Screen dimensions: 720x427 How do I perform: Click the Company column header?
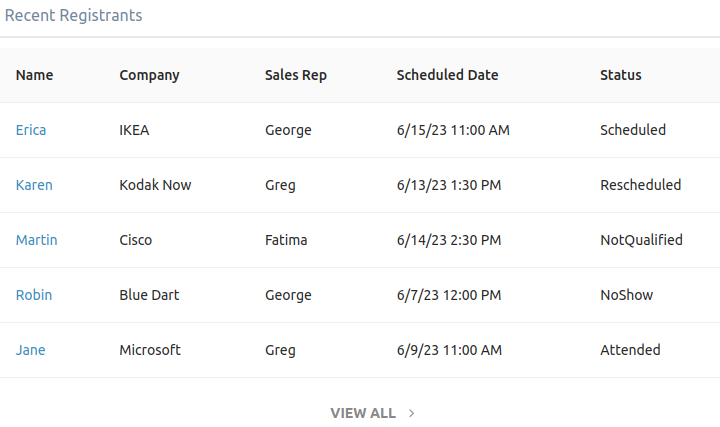pyautogui.click(x=149, y=75)
